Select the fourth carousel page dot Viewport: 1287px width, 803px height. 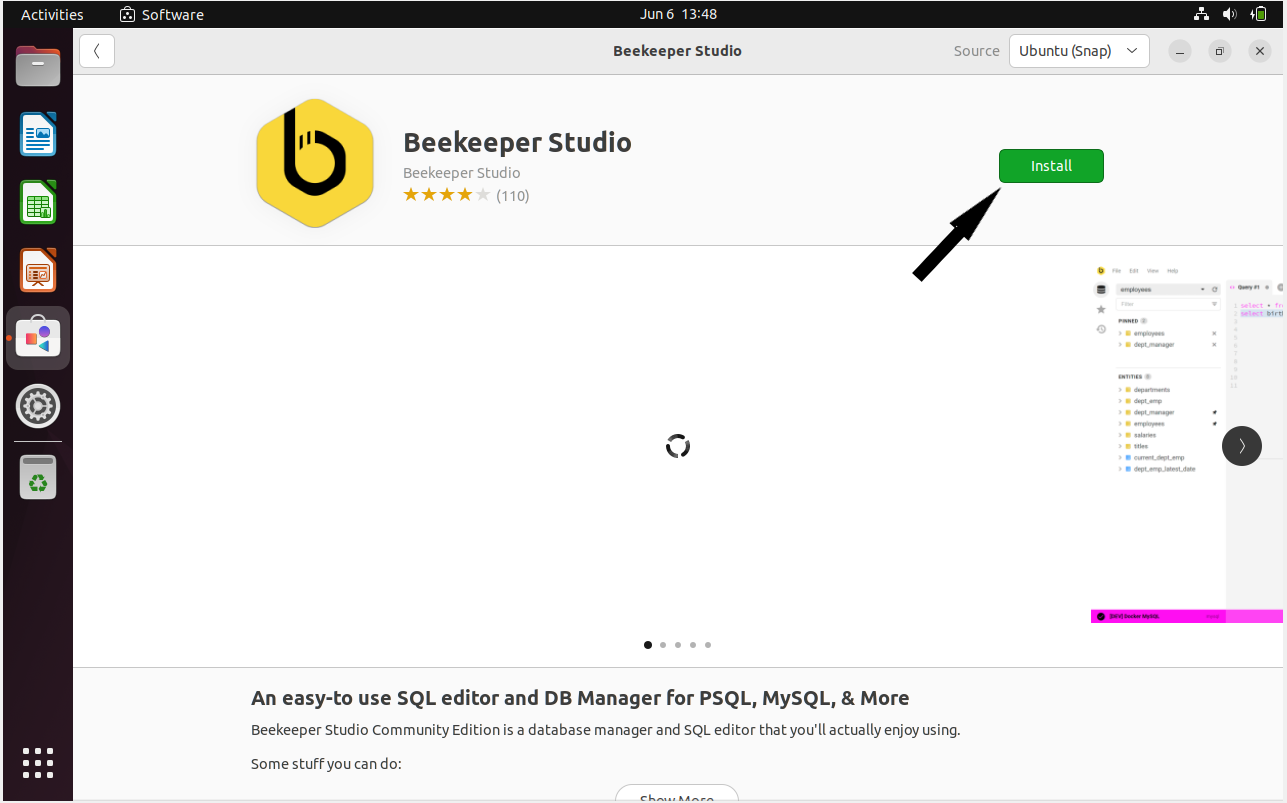click(693, 645)
